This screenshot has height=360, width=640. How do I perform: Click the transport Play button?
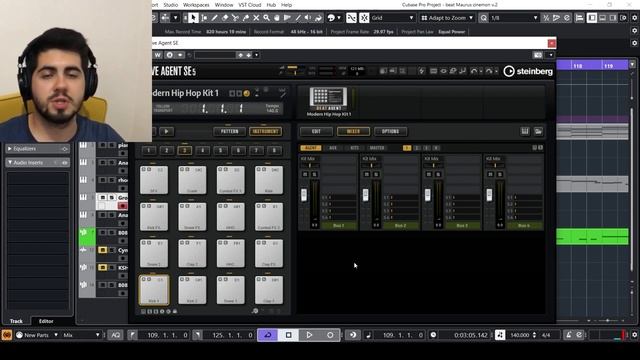309,335
